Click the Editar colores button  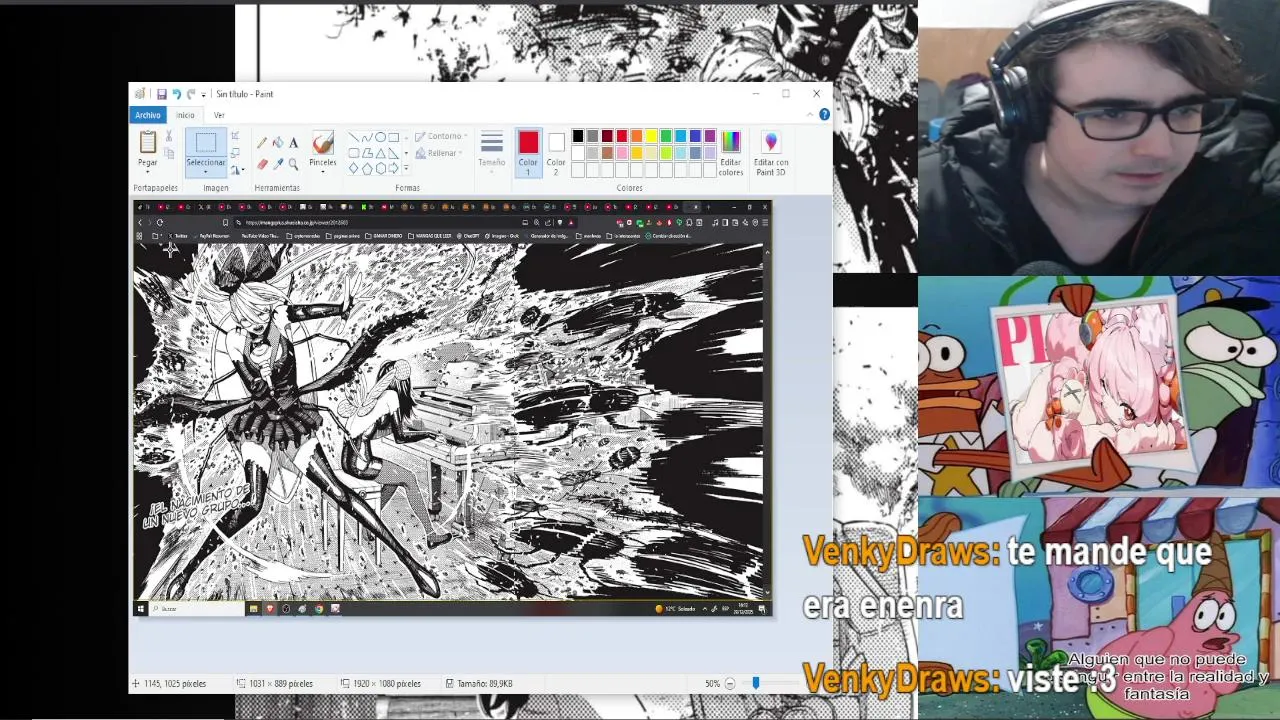(731, 152)
